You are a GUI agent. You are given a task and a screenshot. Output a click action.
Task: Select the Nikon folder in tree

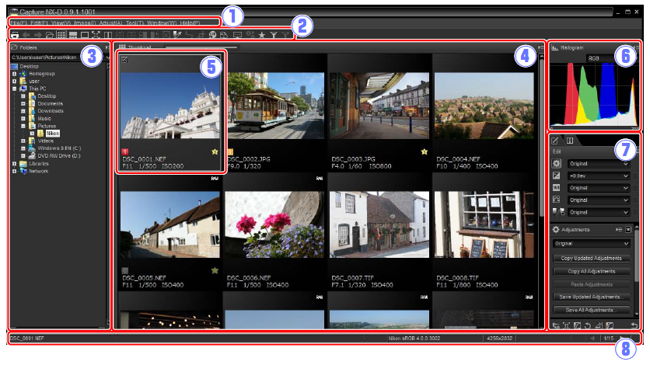[x=53, y=134]
